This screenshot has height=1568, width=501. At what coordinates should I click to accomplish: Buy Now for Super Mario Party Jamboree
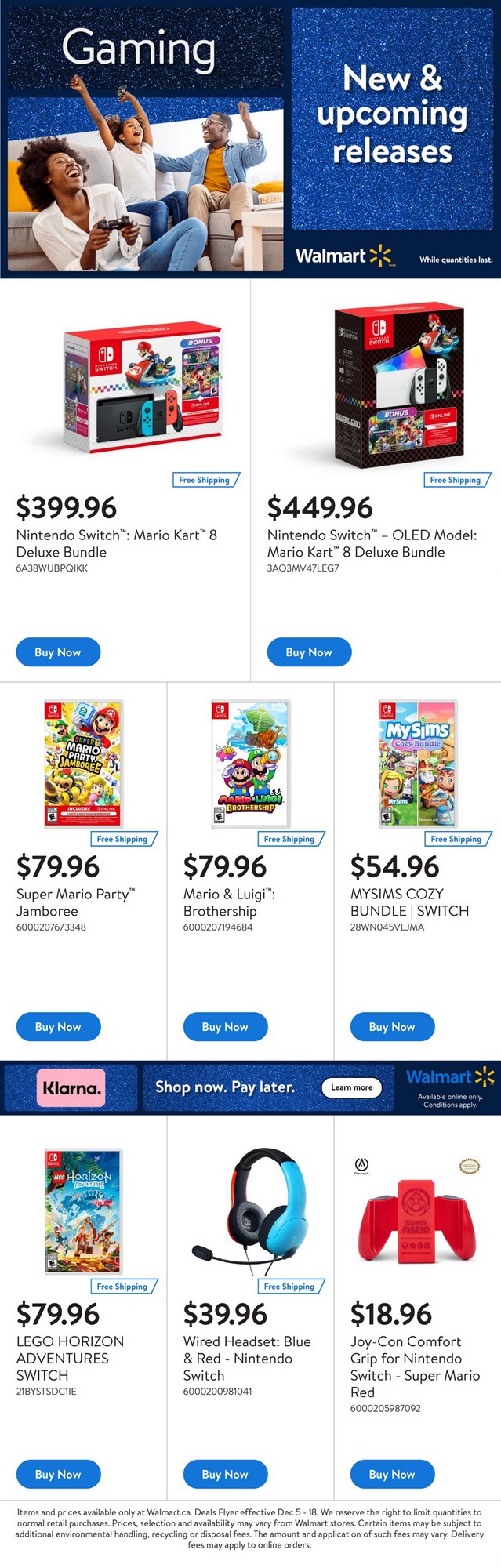coord(58,1027)
